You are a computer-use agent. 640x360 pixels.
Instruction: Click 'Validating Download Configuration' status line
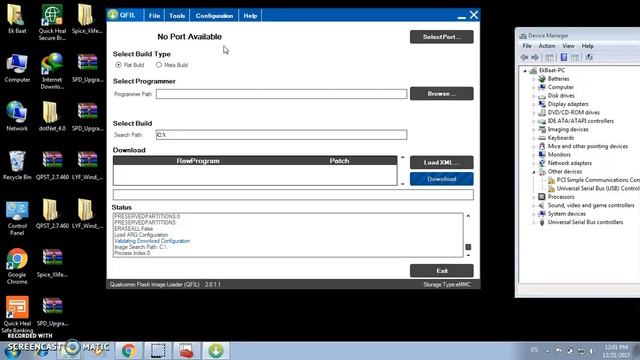point(152,241)
